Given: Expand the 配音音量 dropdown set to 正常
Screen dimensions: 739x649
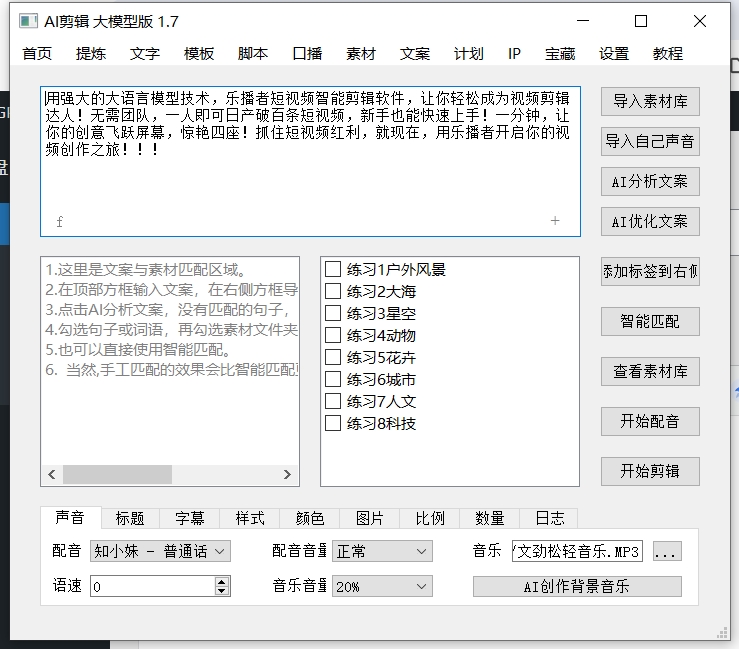Looking at the screenshot, I should 382,551.
